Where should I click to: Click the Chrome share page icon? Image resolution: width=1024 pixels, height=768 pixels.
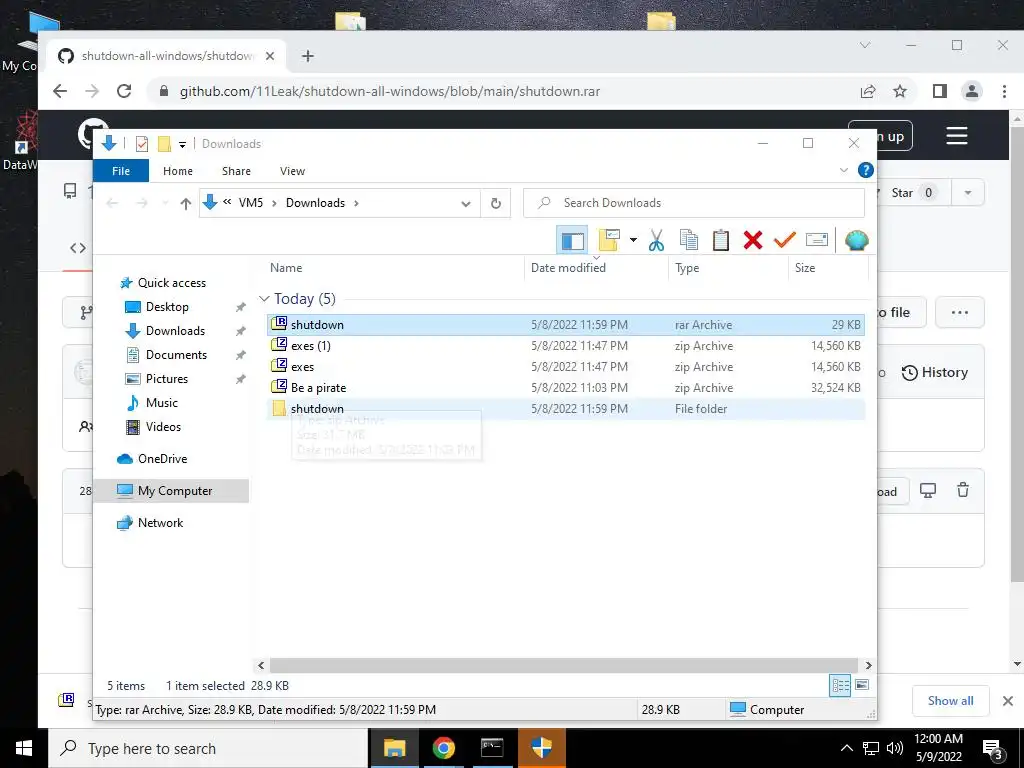pyautogui.click(x=867, y=91)
